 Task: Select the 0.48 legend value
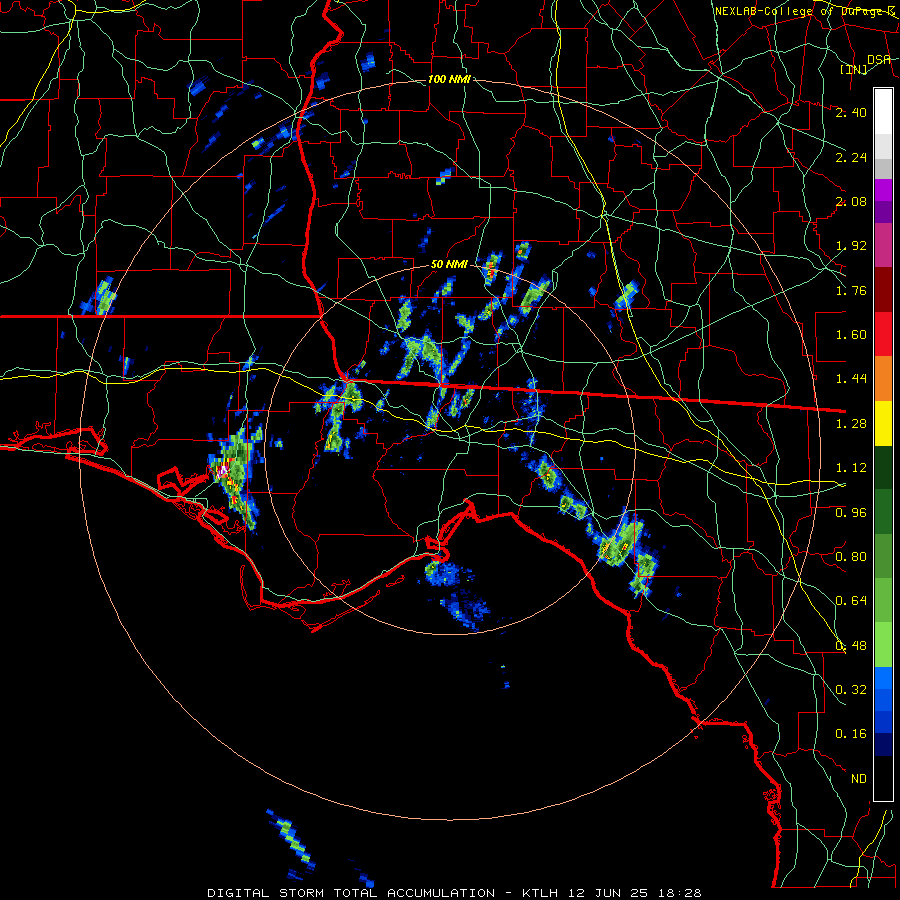coord(851,646)
